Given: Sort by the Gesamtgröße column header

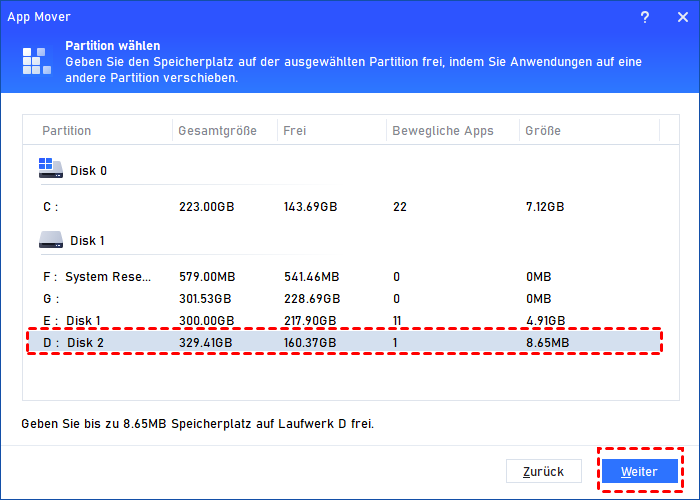Looking at the screenshot, I should (217, 131).
